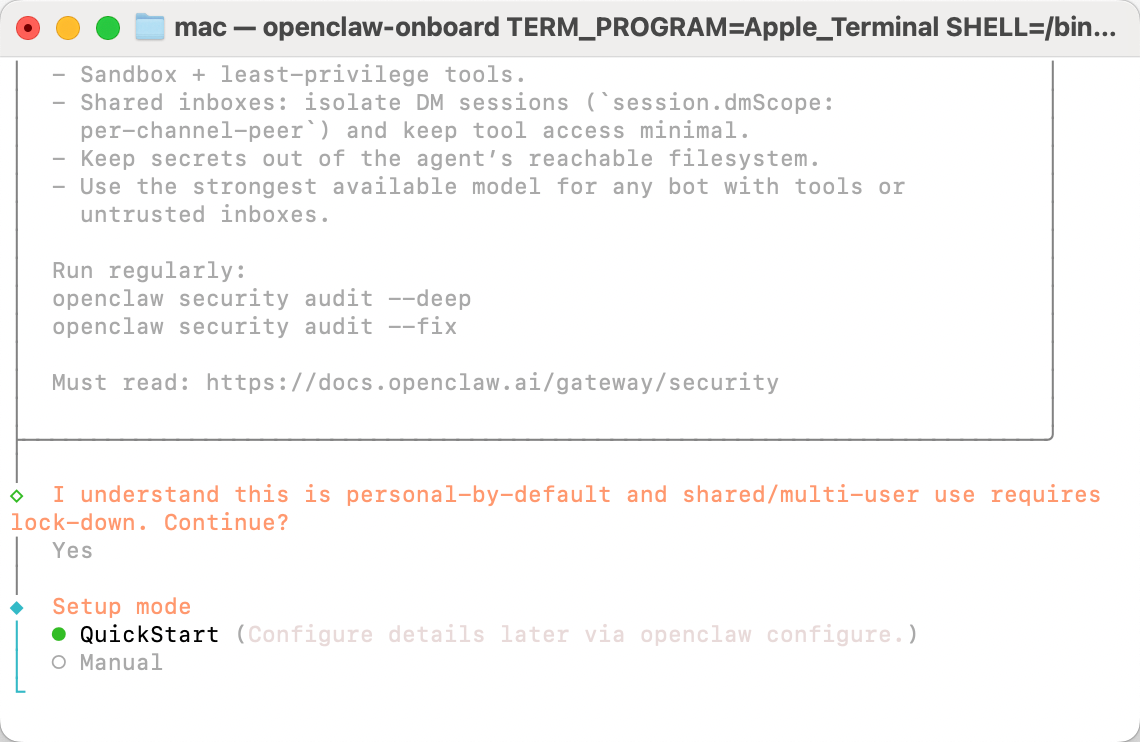Open the docs.openclaw.ai gateway security URL

coord(492,382)
